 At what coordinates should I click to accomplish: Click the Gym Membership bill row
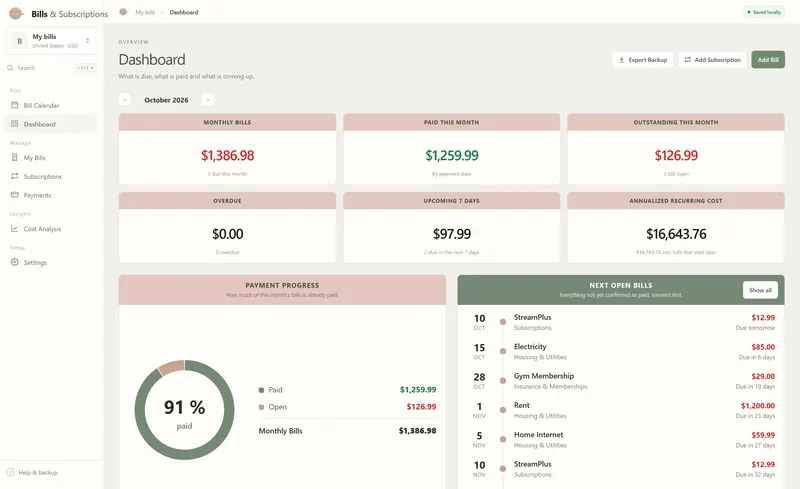point(621,381)
